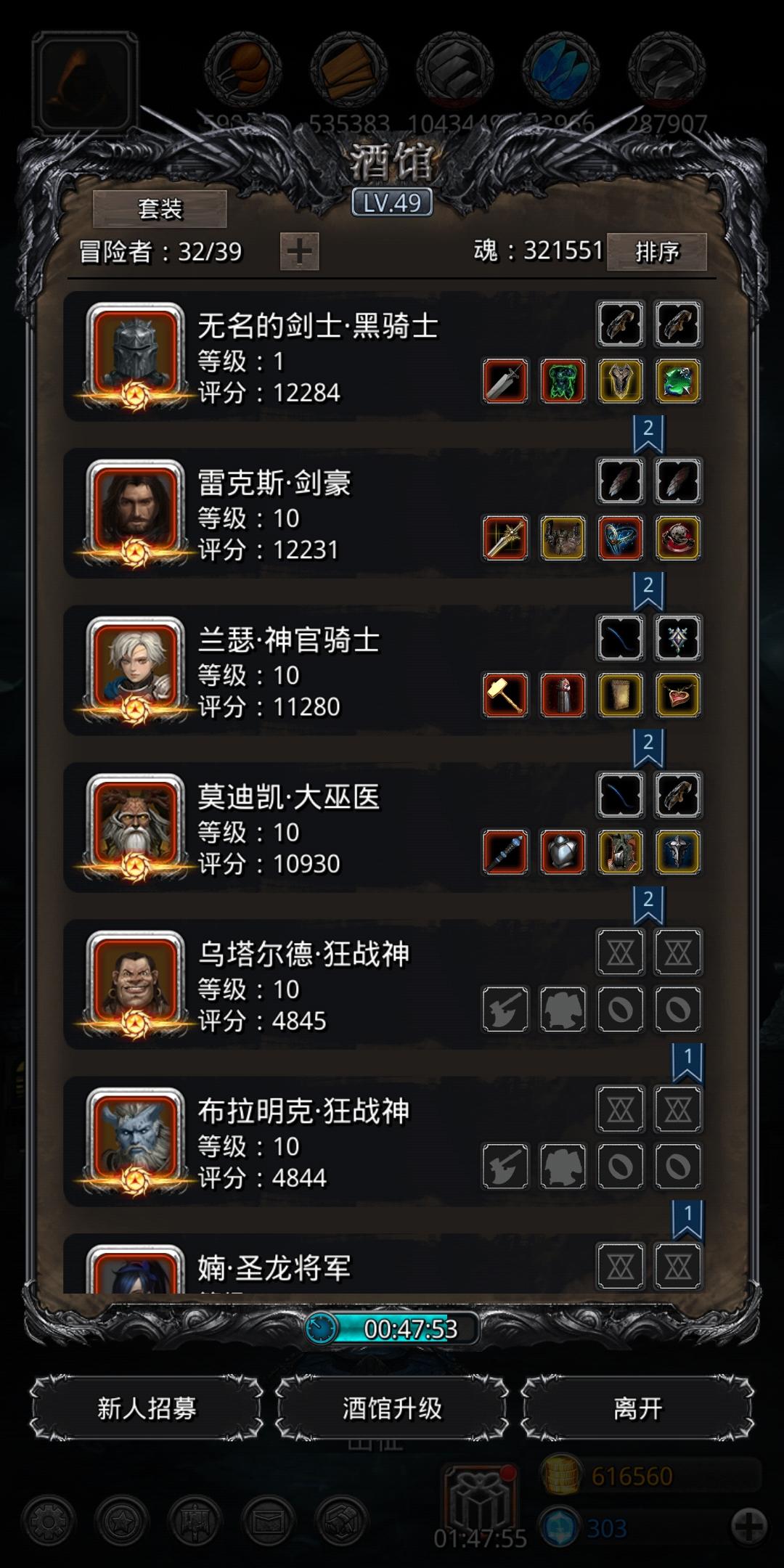Viewport: 784px width, 1568px height.
Task: Click the refresh countdown timer bar
Action: [393, 1328]
